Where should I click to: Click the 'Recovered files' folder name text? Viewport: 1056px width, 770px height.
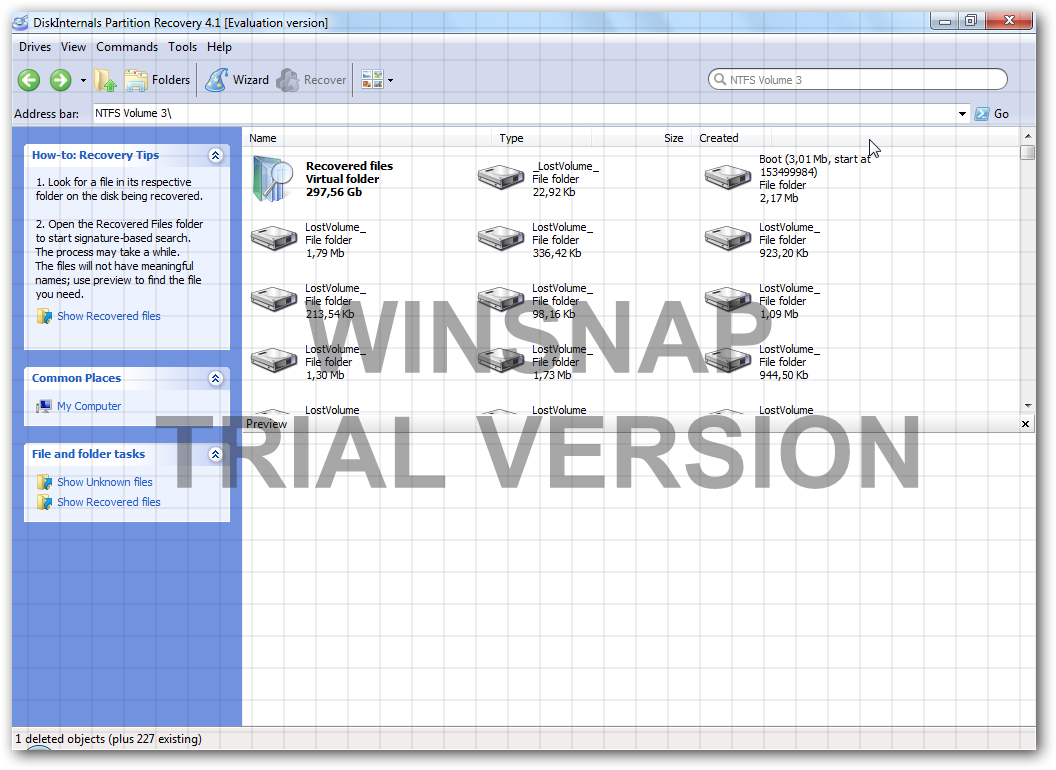click(349, 166)
